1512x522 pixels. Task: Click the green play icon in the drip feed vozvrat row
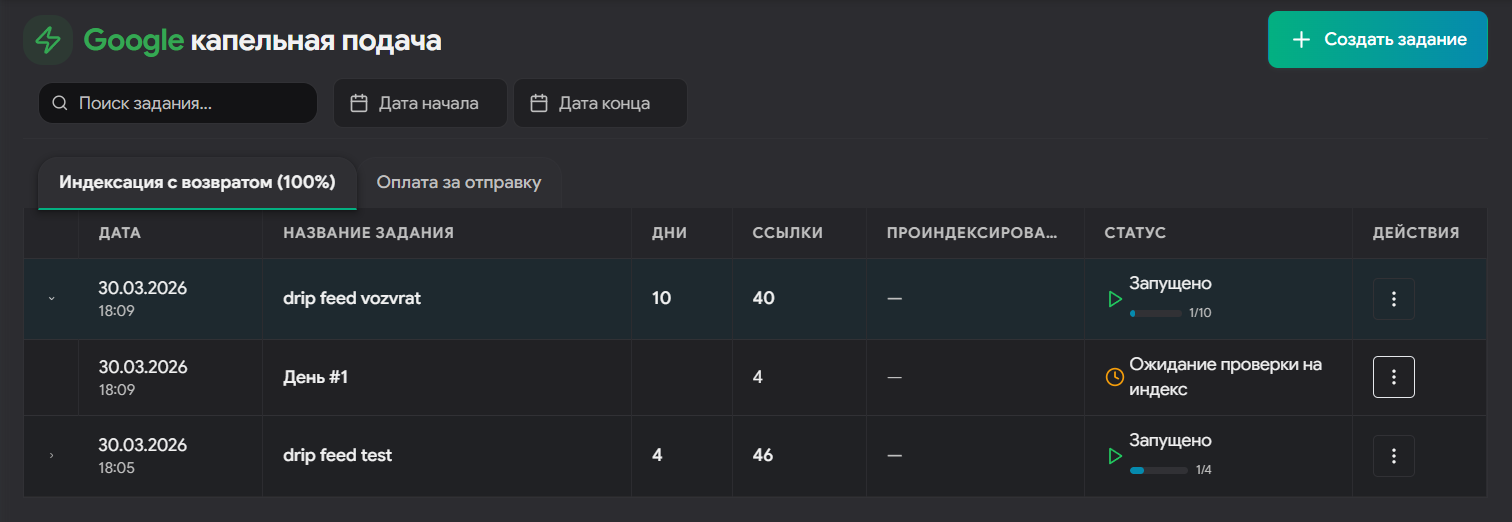pyautogui.click(x=1115, y=299)
